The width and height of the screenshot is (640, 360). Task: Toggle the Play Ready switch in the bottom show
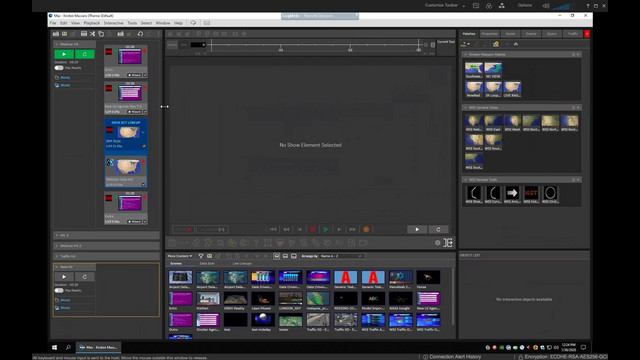point(59,290)
